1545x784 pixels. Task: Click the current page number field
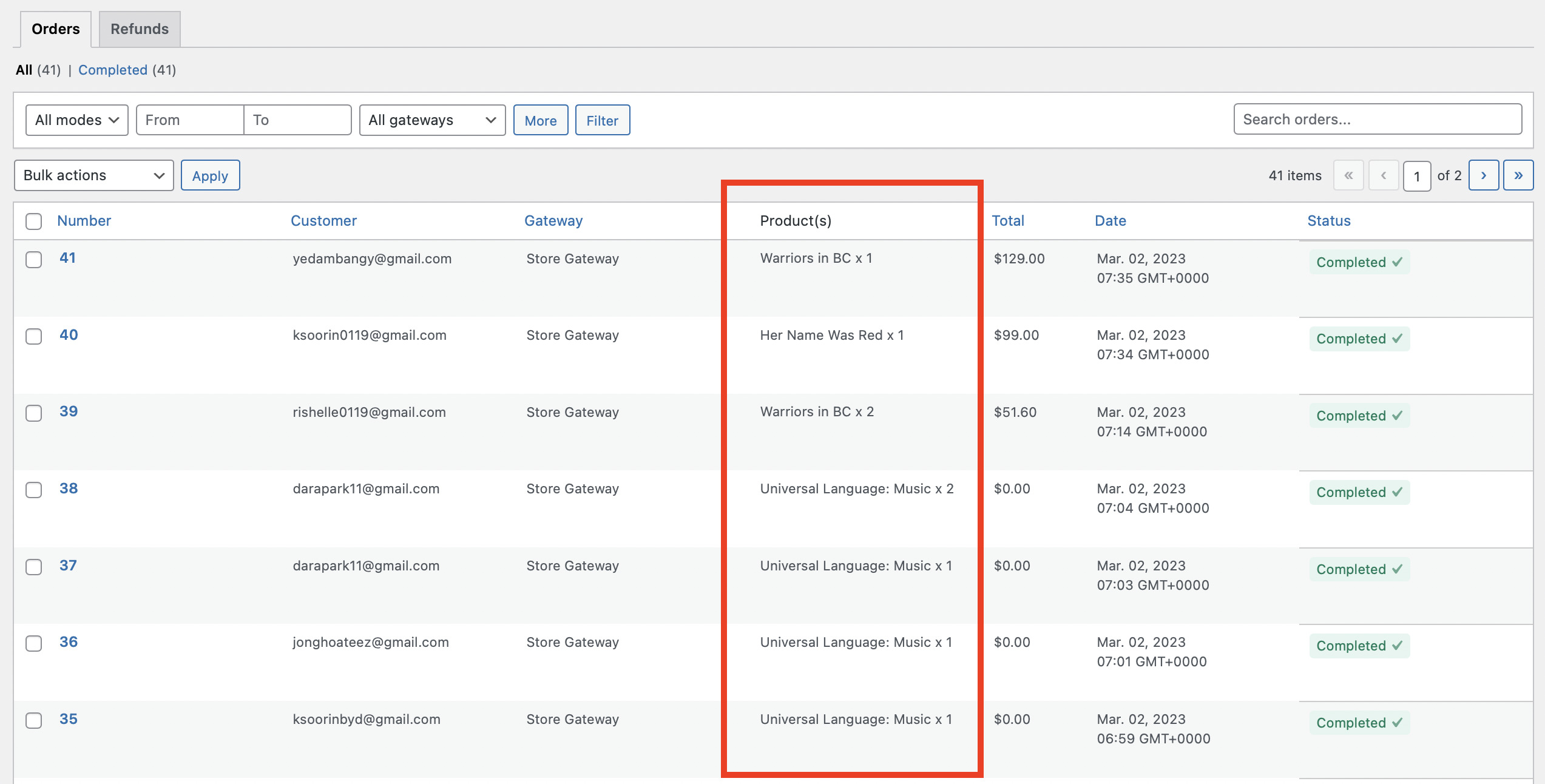click(x=1417, y=176)
